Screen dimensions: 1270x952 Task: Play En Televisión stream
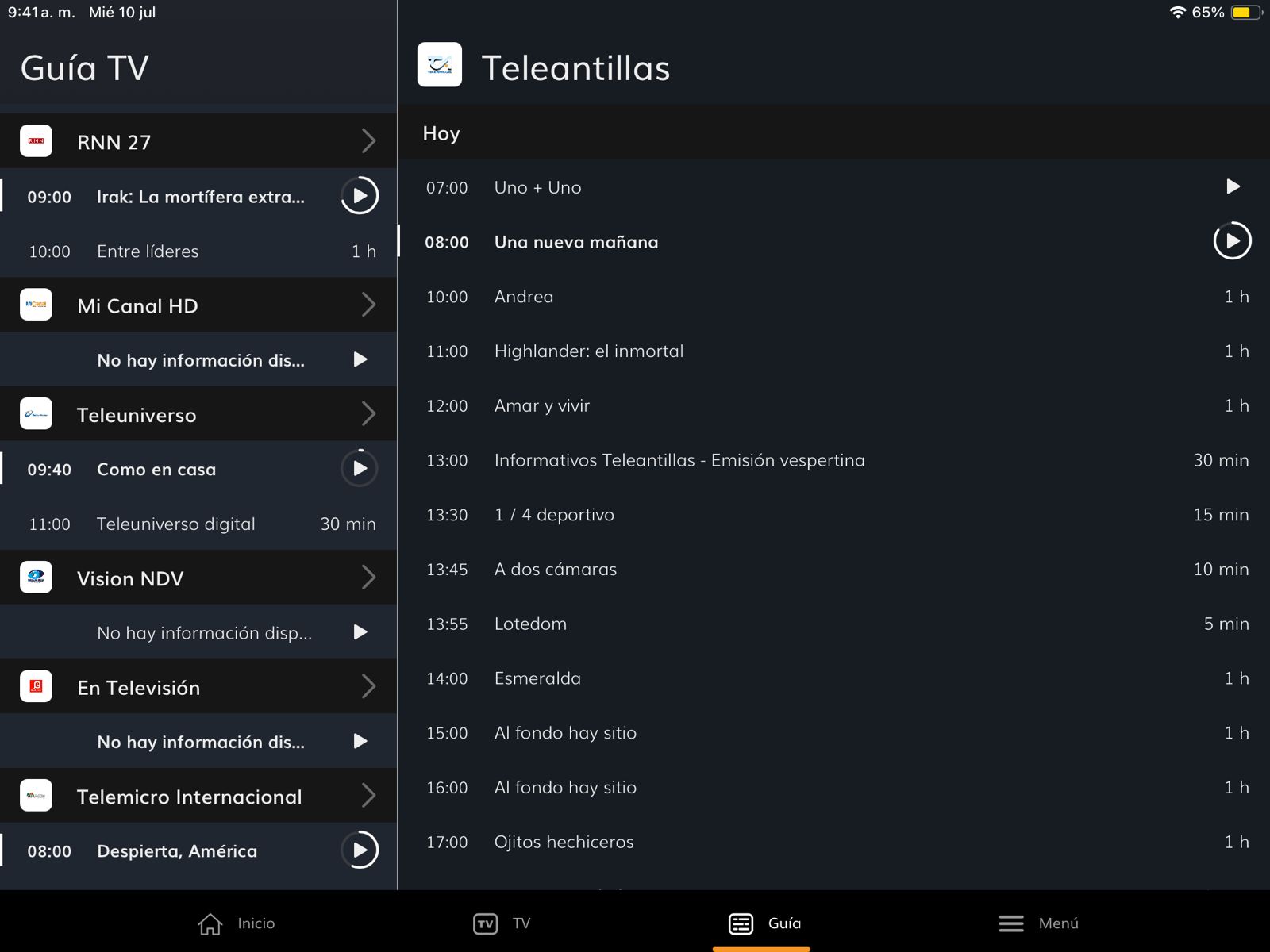pyautogui.click(x=360, y=741)
